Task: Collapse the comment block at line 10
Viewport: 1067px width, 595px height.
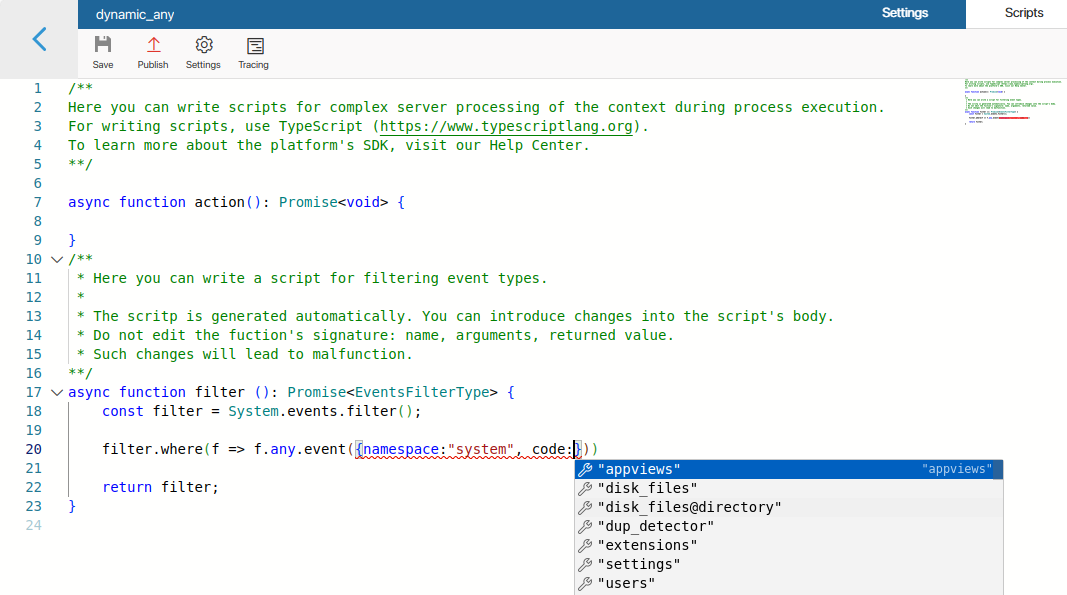Action: coord(56,259)
